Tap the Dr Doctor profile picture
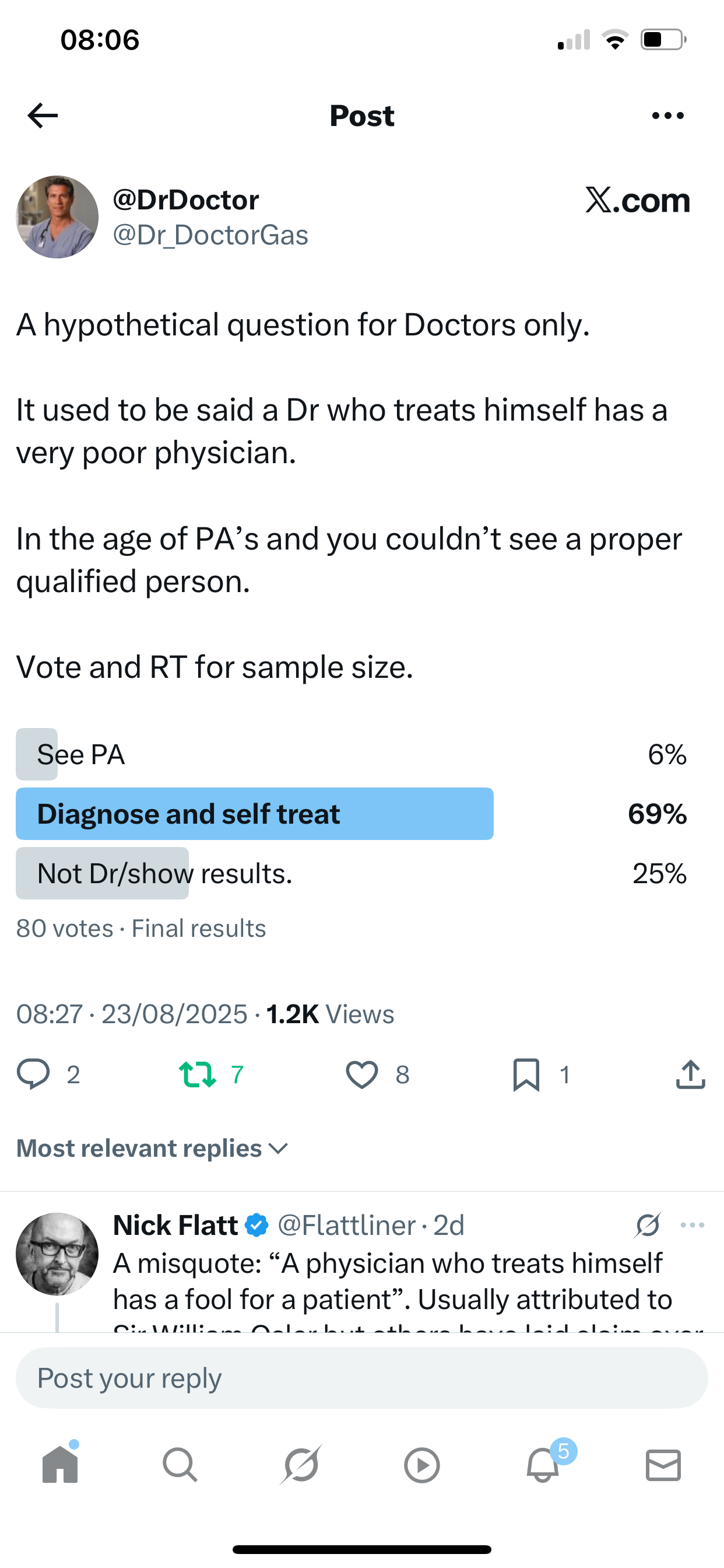724x1568 pixels. (x=57, y=218)
